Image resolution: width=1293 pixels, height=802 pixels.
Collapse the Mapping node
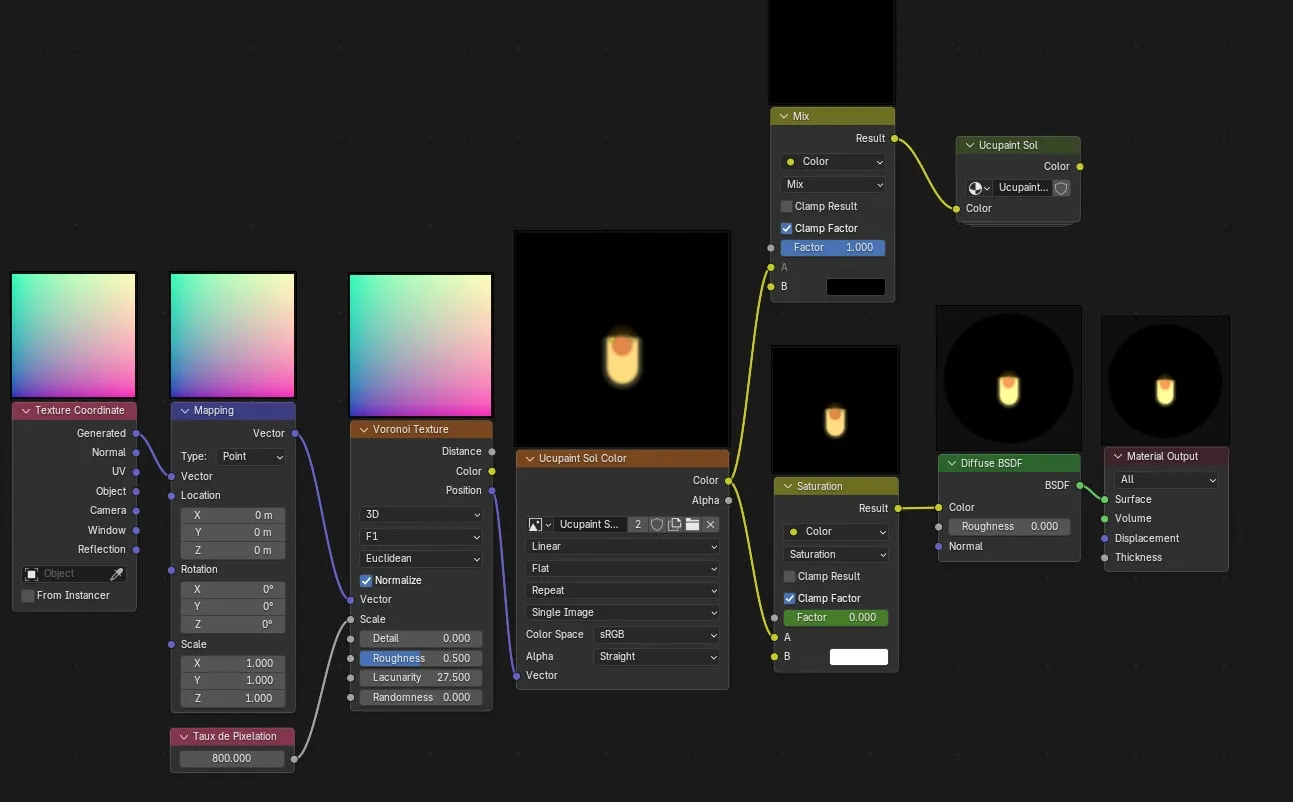185,410
